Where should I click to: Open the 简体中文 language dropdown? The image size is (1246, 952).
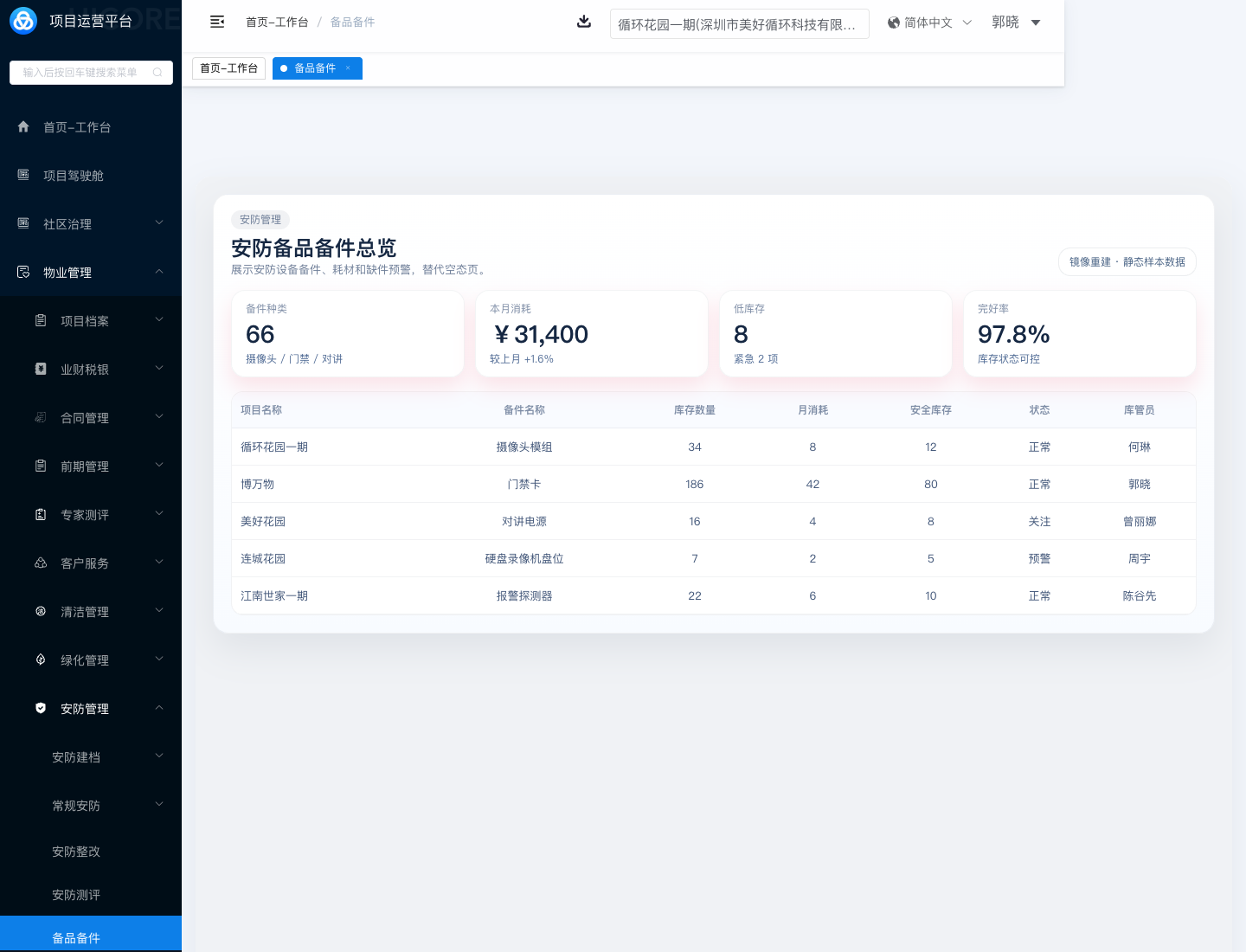tap(929, 23)
